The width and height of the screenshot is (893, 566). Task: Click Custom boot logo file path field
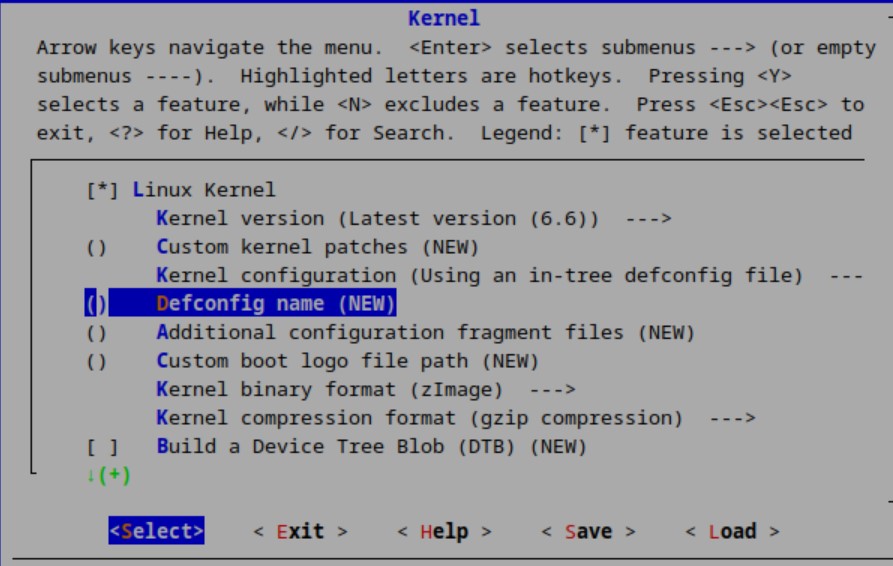[x=96, y=361]
